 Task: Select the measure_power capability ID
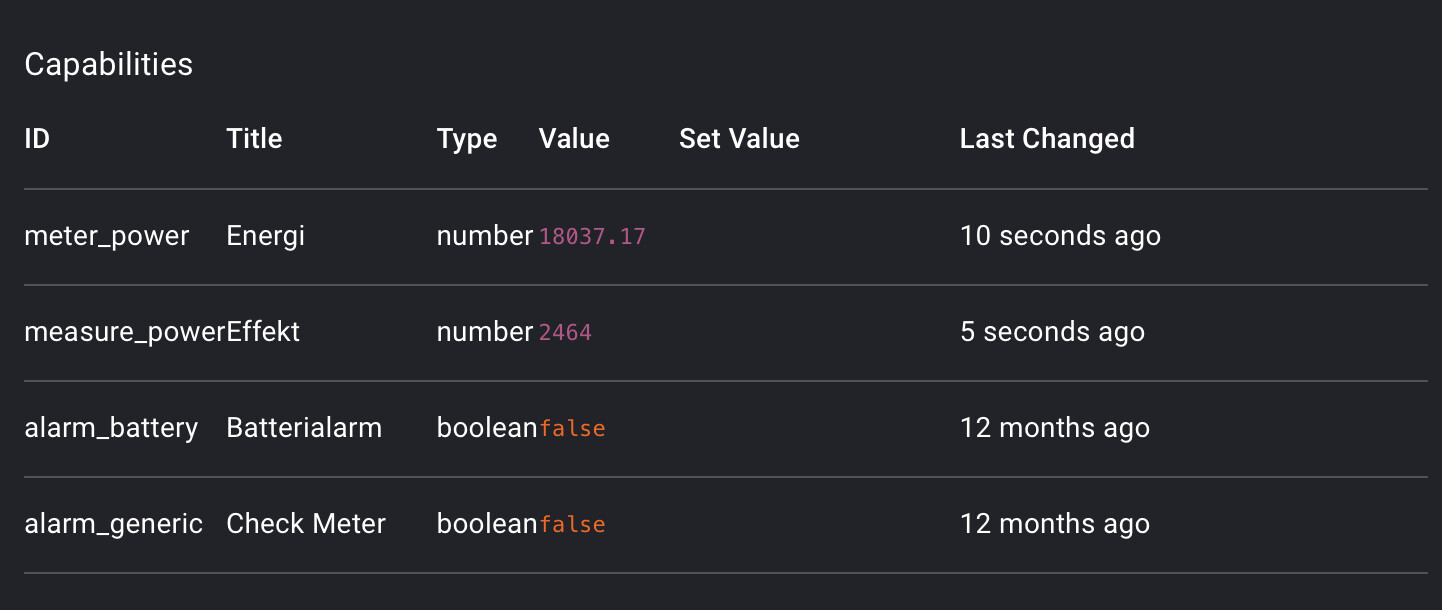[124, 332]
